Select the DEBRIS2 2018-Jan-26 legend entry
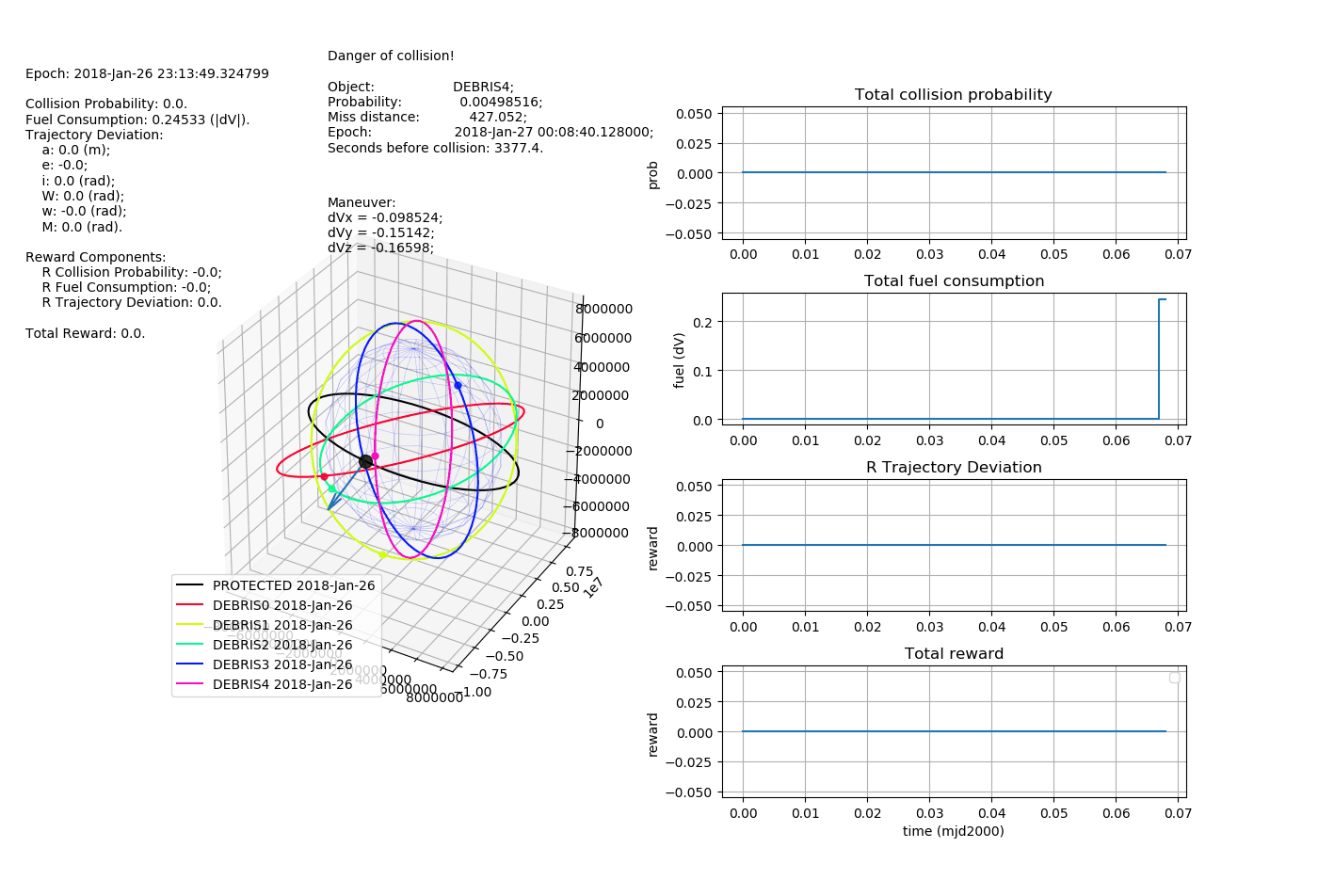The height and width of the screenshot is (896, 1318). pos(264,645)
